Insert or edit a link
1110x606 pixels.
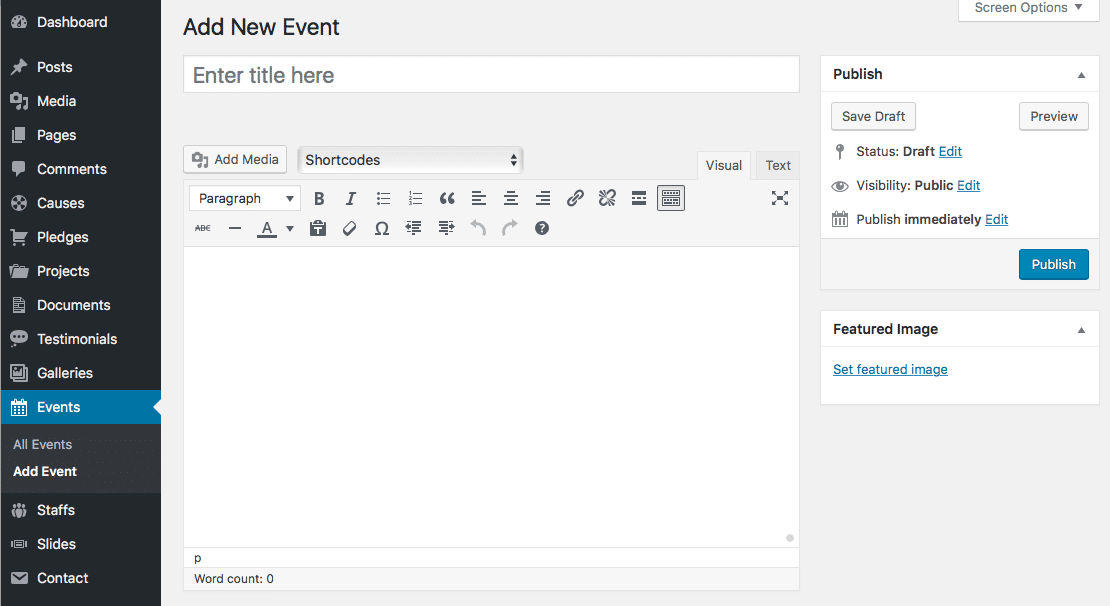coord(575,199)
